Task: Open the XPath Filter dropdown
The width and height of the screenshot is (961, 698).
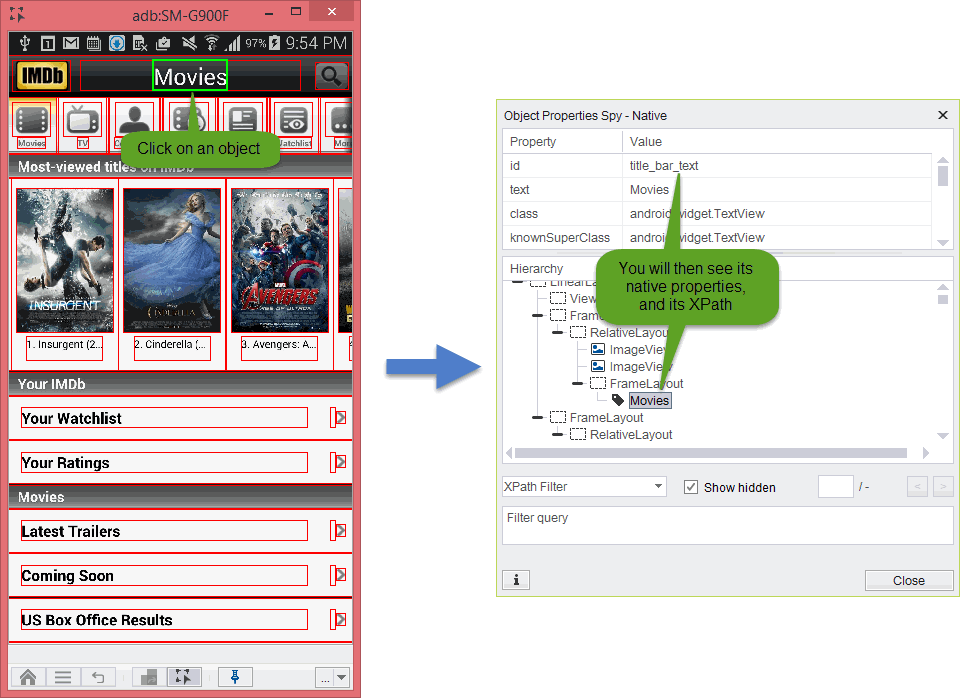Action: tap(584, 487)
